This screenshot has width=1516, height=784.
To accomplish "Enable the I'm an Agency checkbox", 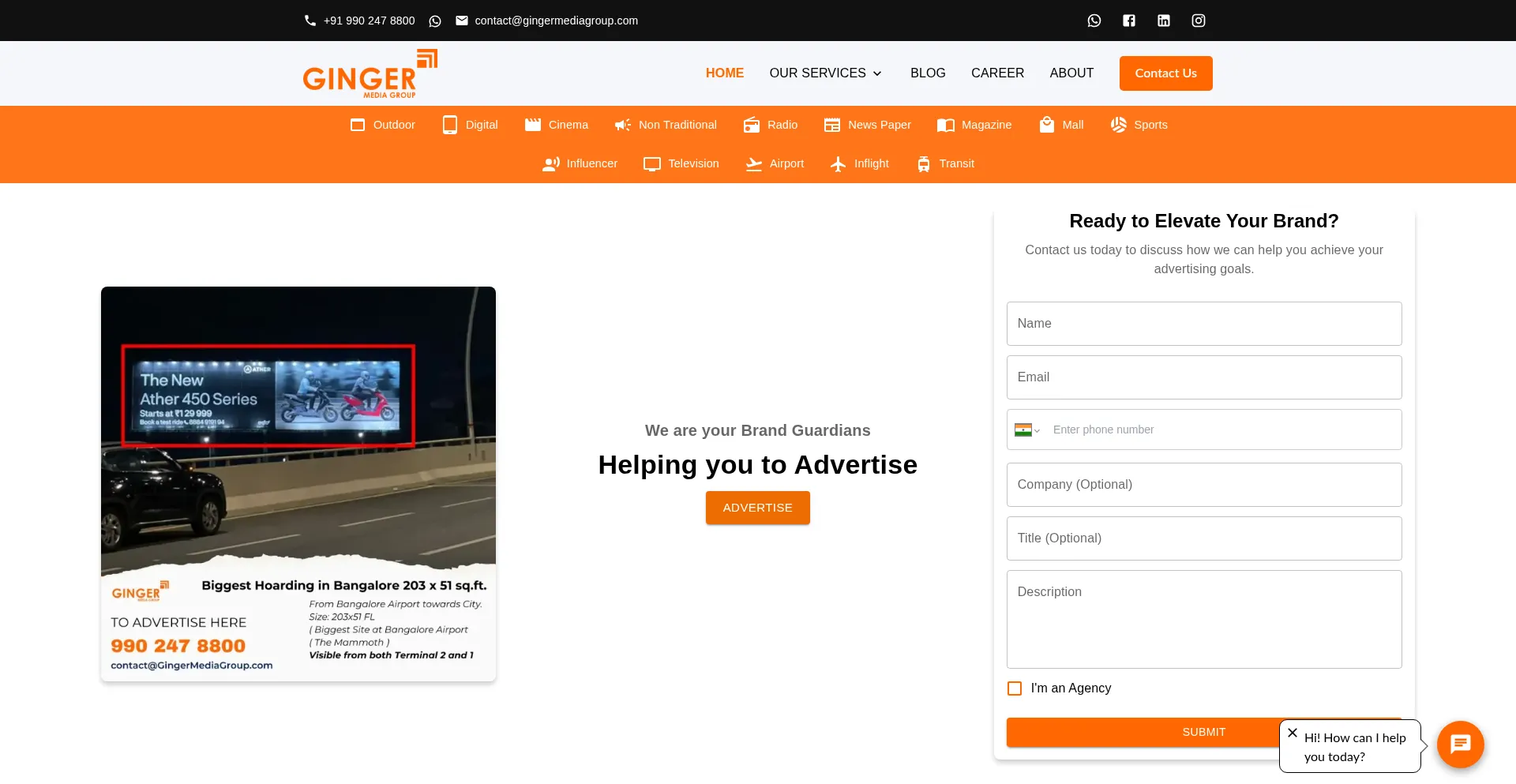I will (1014, 688).
